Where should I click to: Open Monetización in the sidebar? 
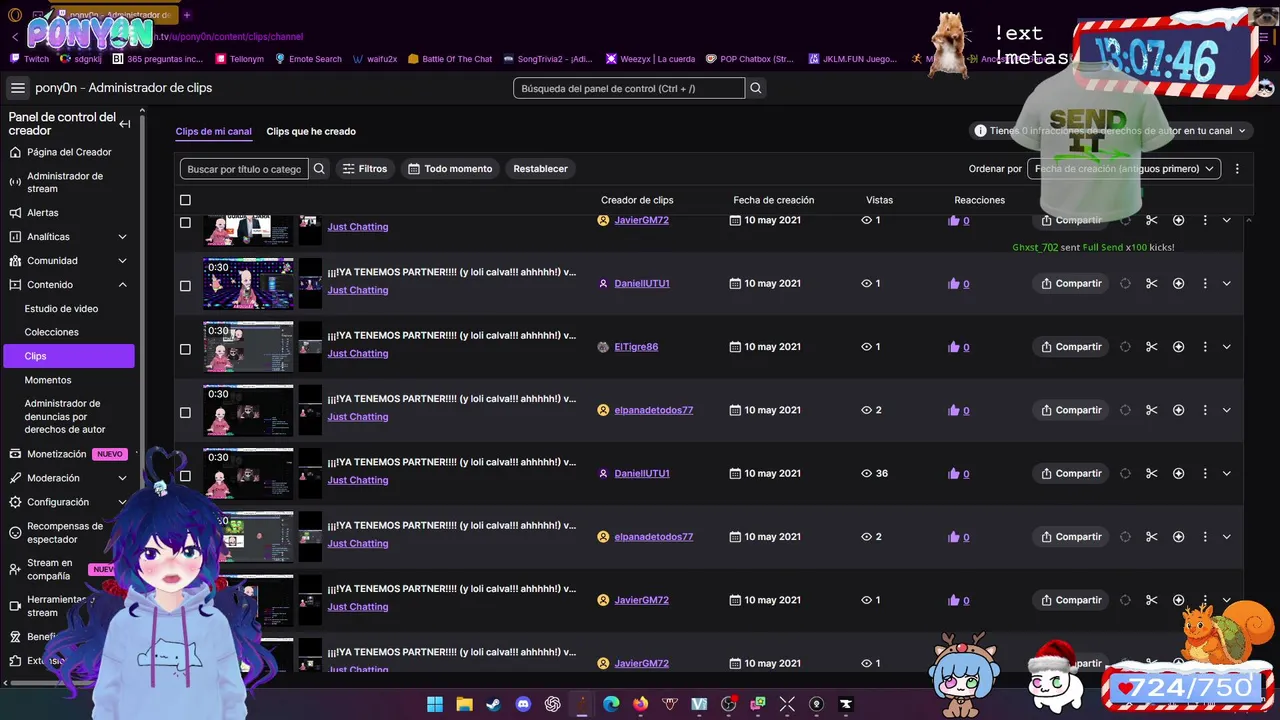pos(56,454)
